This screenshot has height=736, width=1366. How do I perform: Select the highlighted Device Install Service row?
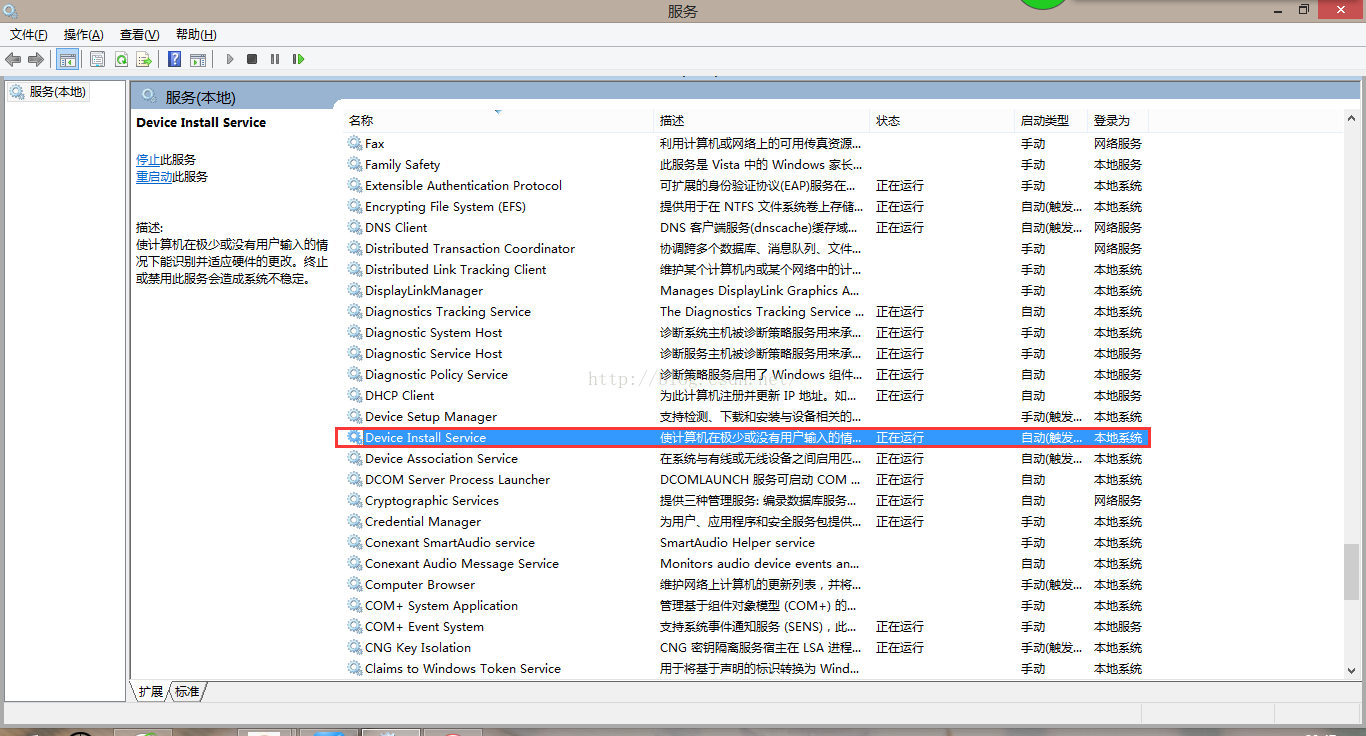[x=745, y=437]
